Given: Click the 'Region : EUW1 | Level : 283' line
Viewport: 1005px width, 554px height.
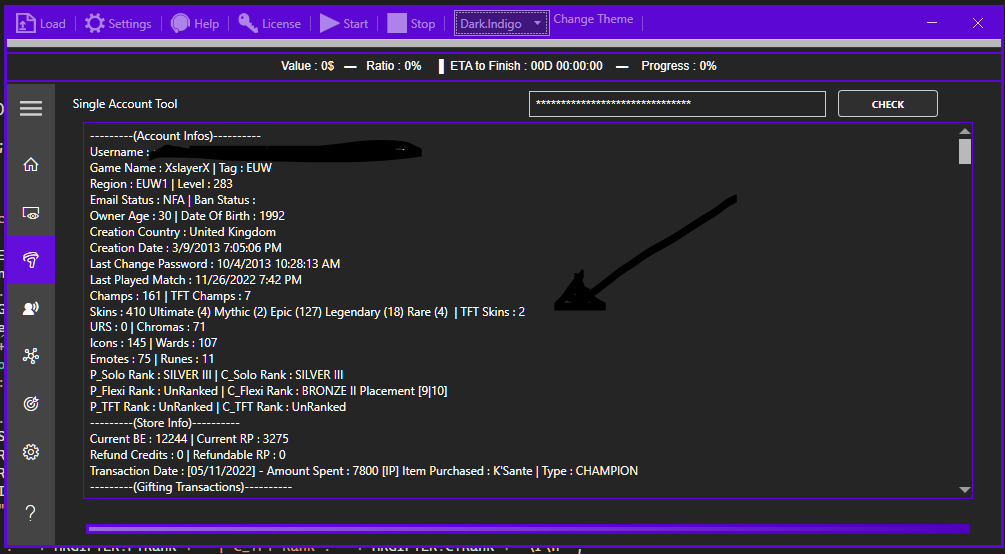Looking at the screenshot, I should coord(161,184).
